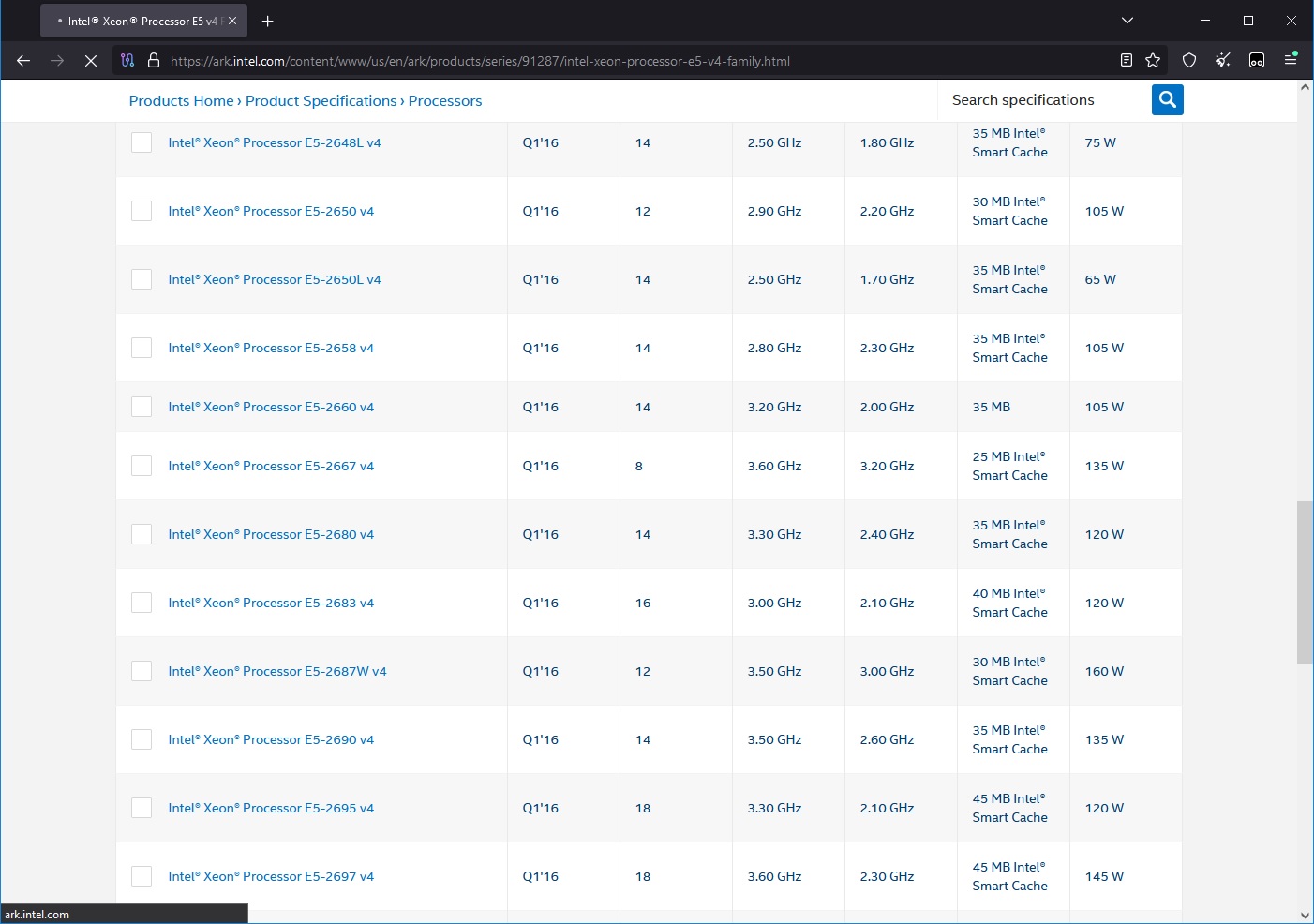Stop loading the page

[91, 61]
